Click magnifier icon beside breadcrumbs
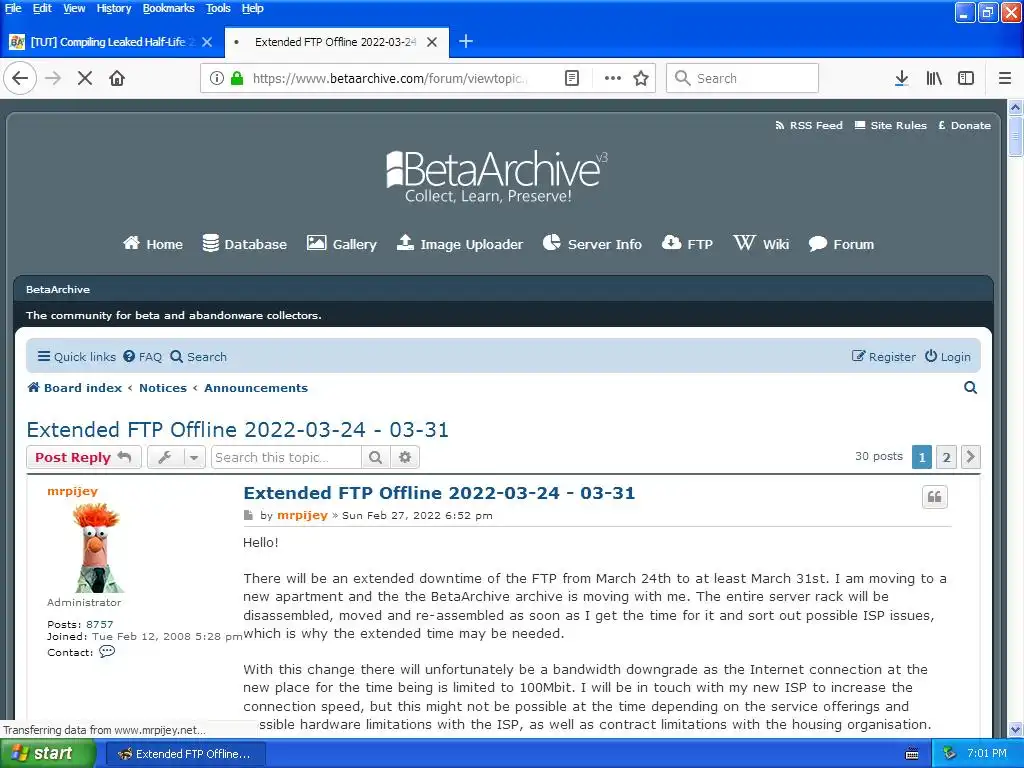 pyautogui.click(x=970, y=388)
